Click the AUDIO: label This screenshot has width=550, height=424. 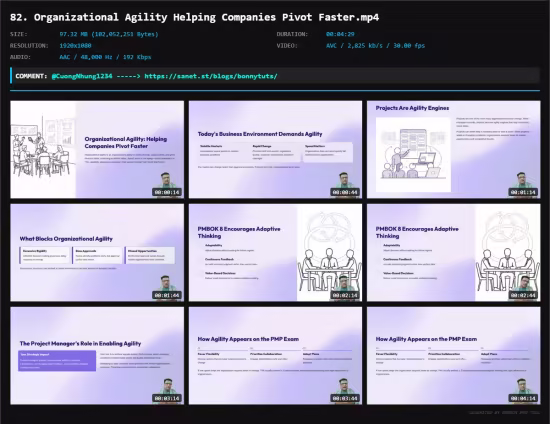pyautogui.click(x=20, y=57)
